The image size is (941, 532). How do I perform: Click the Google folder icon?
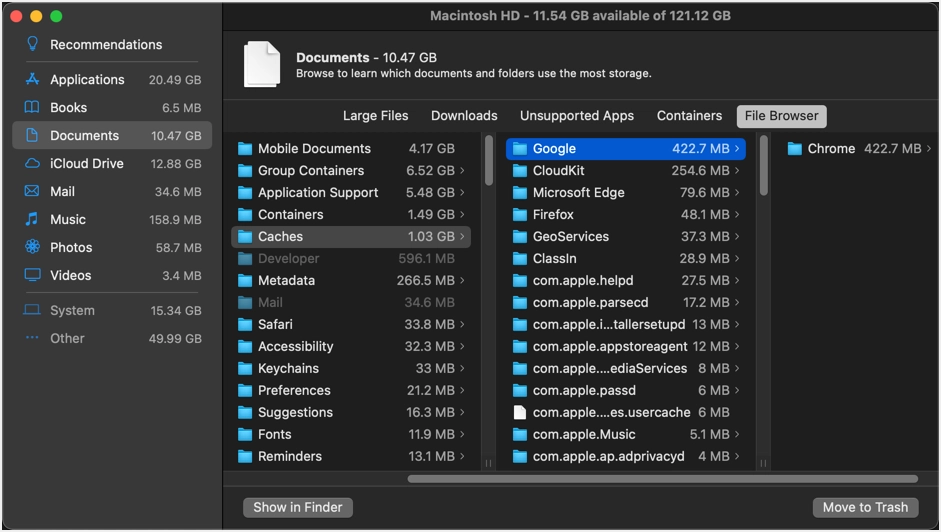[520, 148]
